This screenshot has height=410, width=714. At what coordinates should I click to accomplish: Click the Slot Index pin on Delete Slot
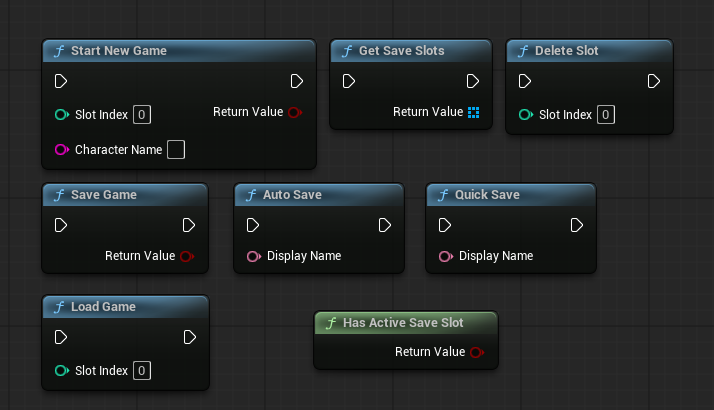[525, 114]
